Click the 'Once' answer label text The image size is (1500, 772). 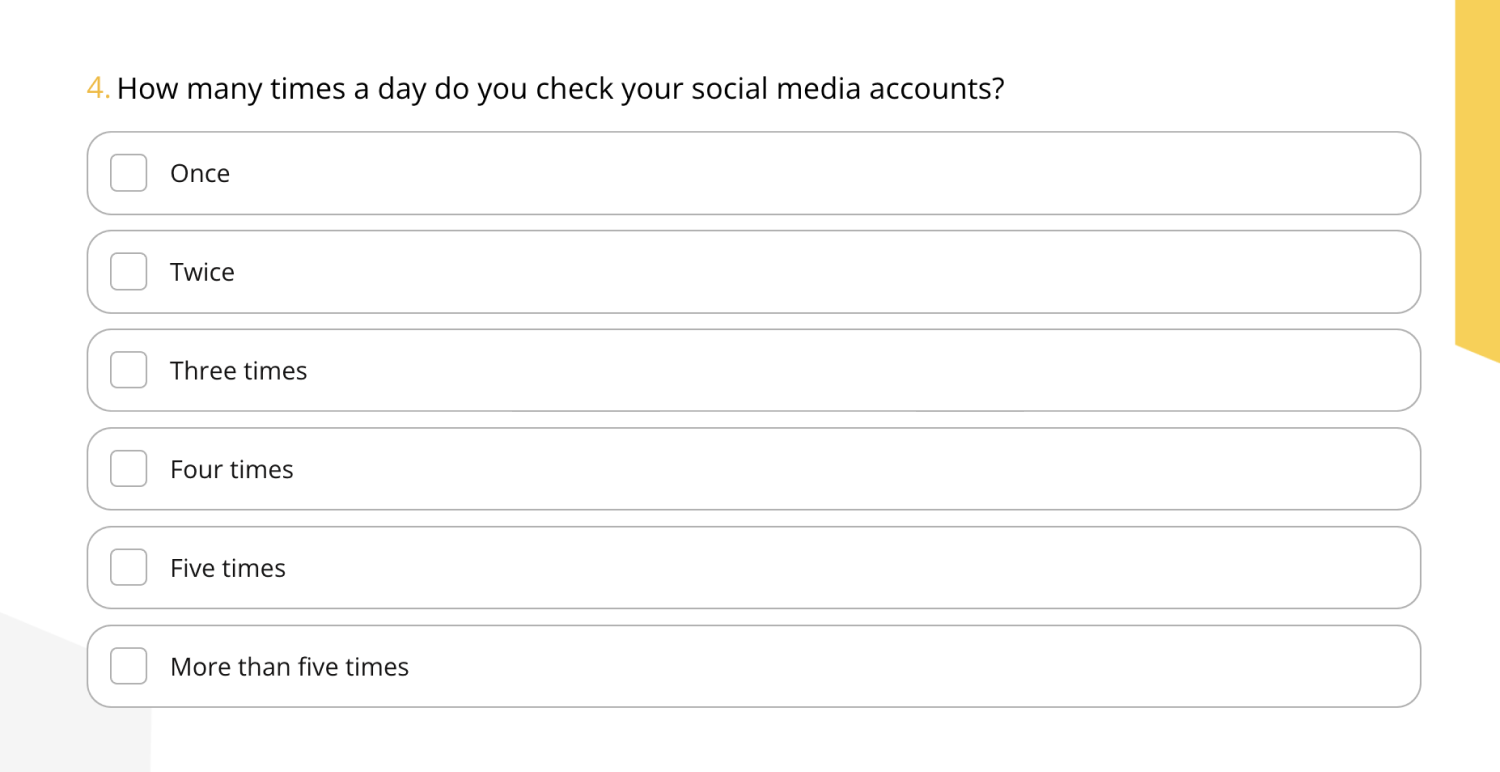pyautogui.click(x=200, y=174)
